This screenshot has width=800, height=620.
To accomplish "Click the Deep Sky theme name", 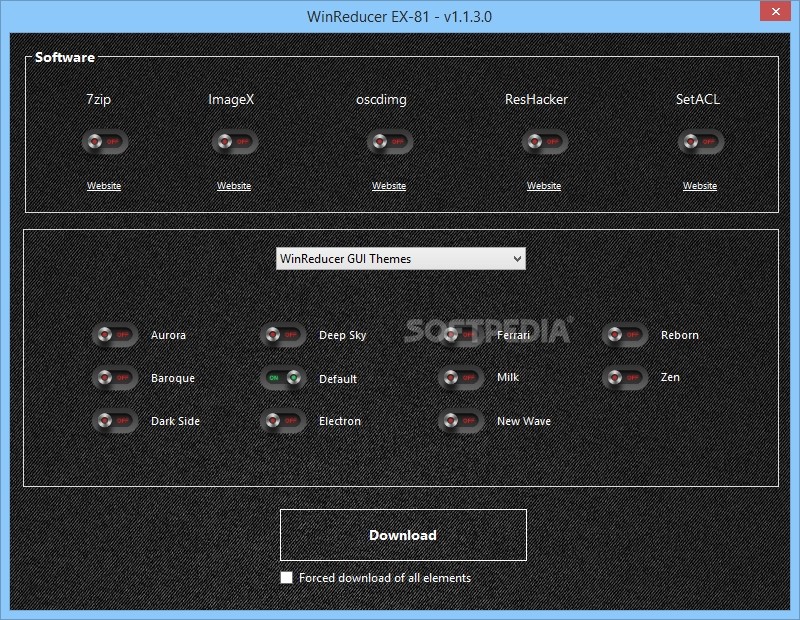I will coord(342,335).
